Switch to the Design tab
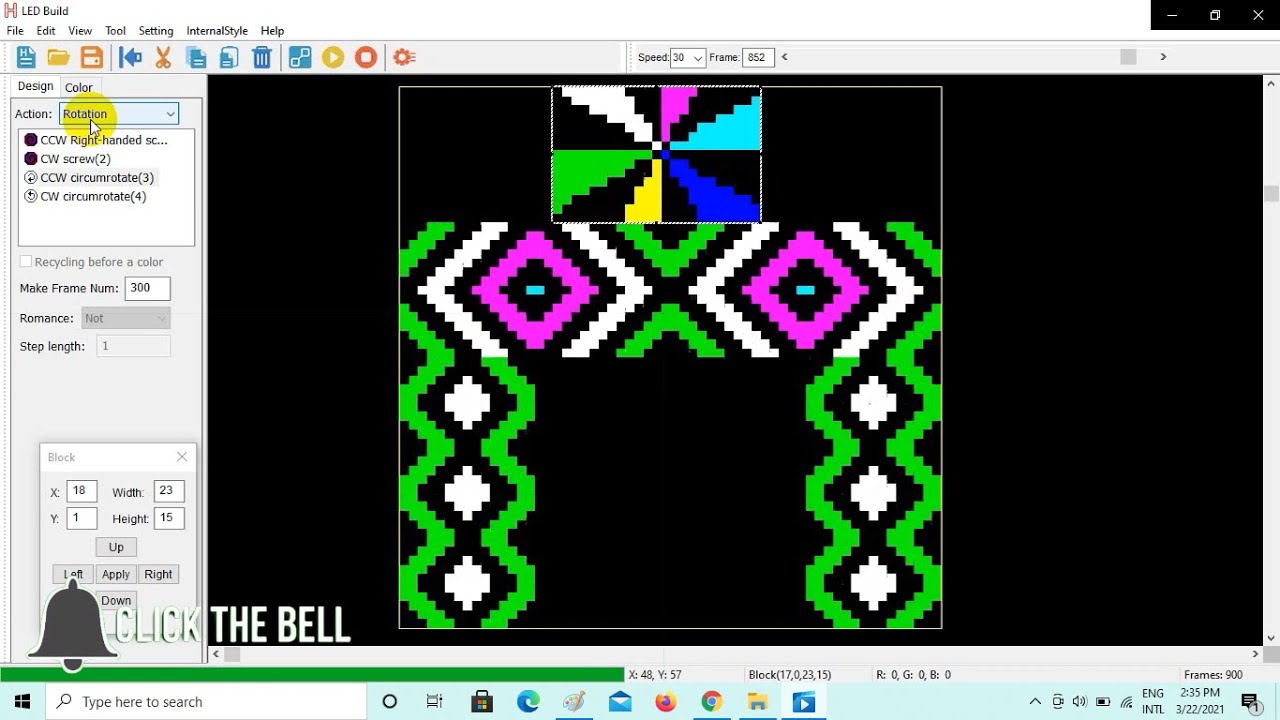This screenshot has width=1280, height=720. (36, 87)
